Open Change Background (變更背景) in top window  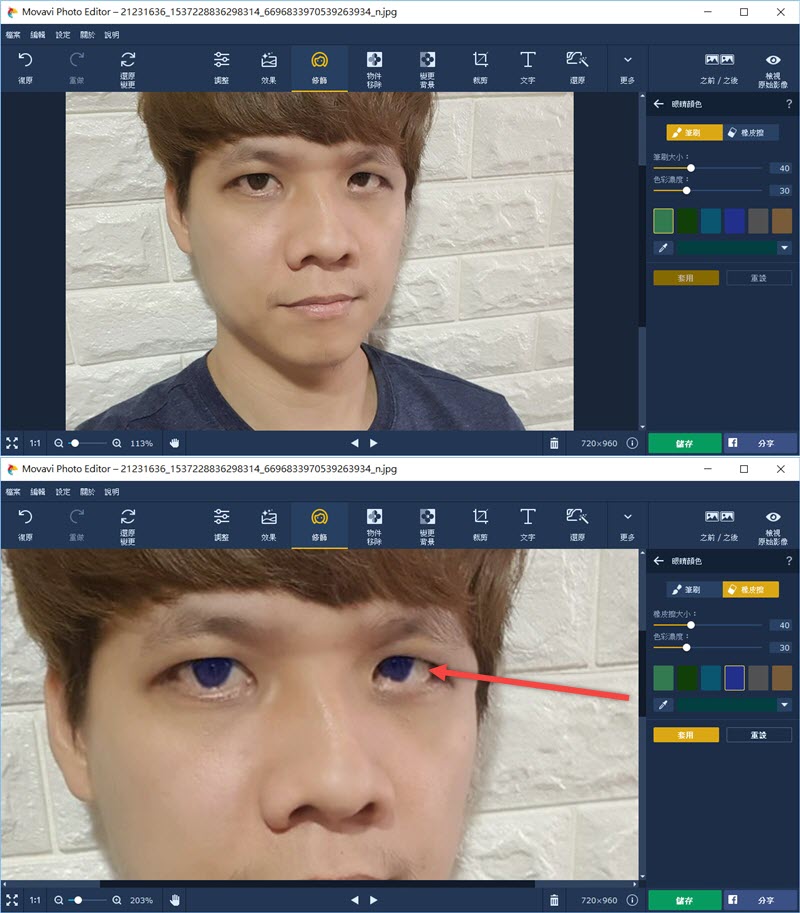(427, 69)
